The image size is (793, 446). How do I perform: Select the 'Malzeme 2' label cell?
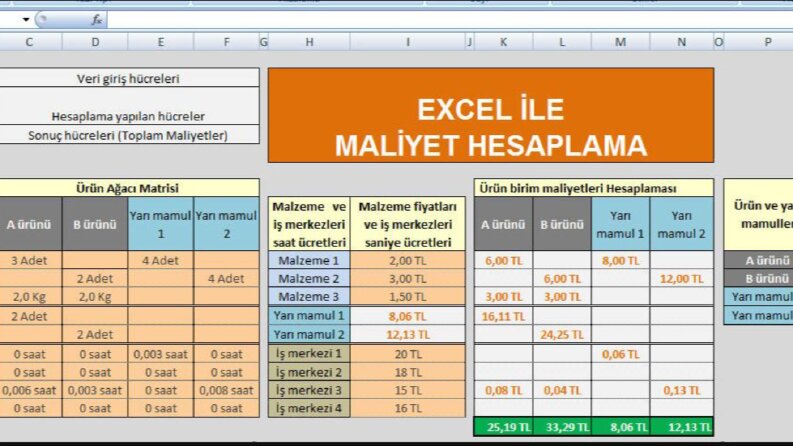[309, 278]
